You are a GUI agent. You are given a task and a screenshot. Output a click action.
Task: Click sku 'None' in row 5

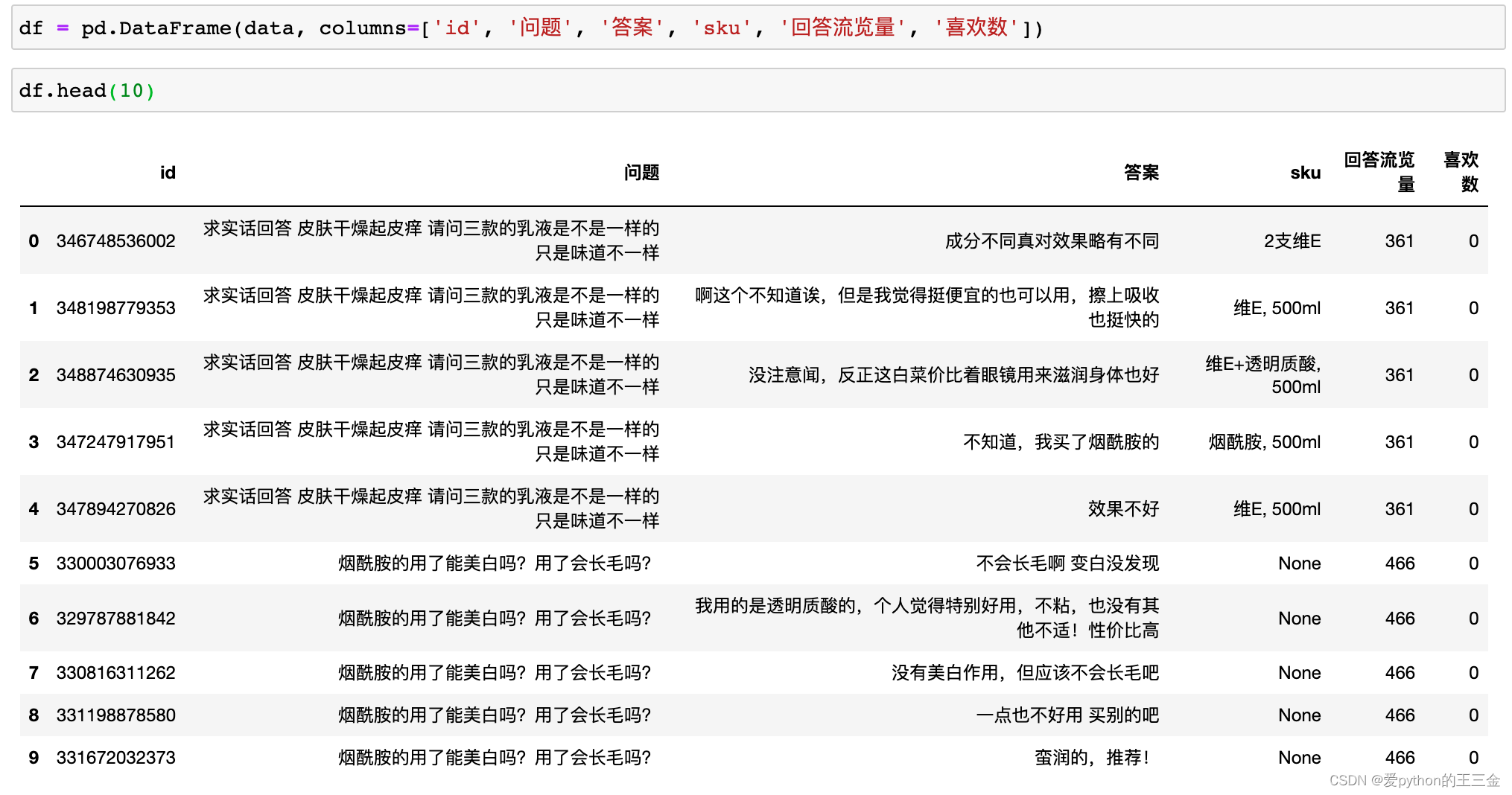click(x=1300, y=563)
